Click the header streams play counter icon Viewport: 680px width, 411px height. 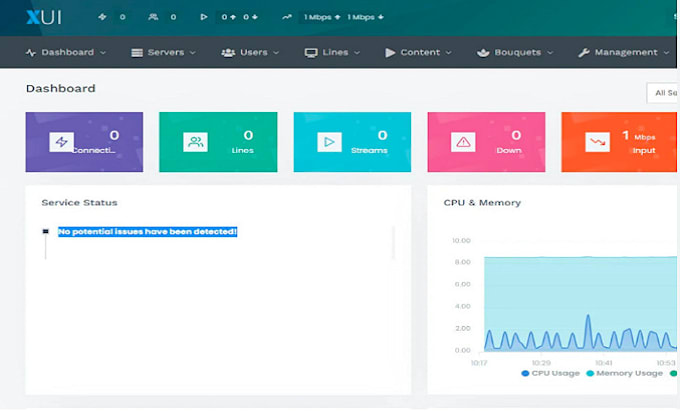click(x=205, y=17)
